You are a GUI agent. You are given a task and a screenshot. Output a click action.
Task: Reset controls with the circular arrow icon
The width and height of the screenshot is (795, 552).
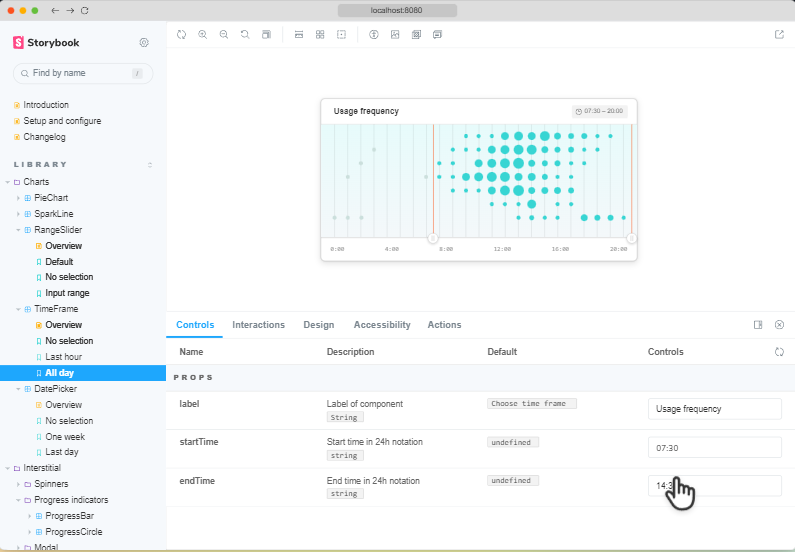(779, 352)
